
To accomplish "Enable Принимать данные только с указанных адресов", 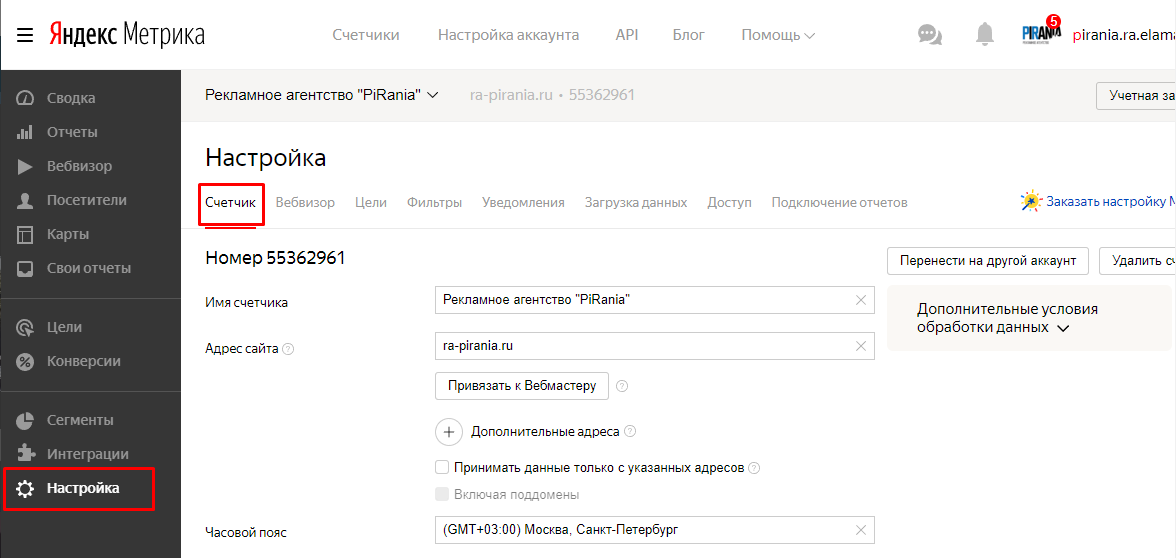I will [442, 467].
